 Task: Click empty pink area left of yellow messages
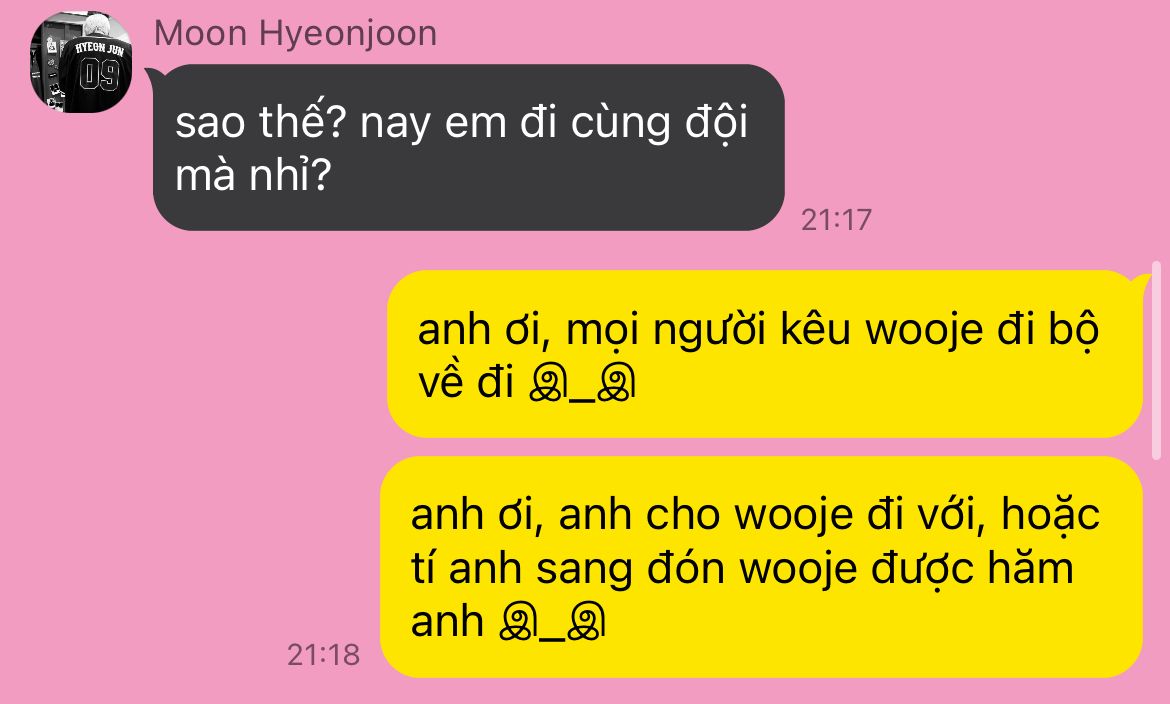(187, 448)
